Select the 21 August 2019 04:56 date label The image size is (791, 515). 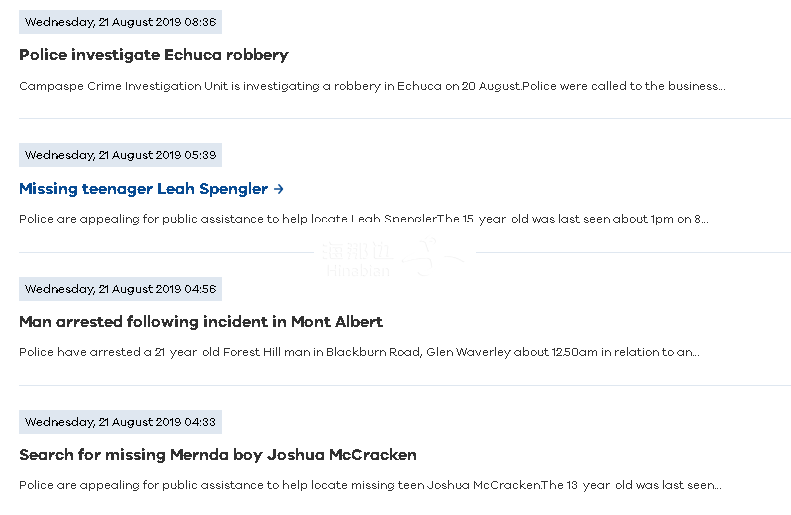click(x=120, y=289)
